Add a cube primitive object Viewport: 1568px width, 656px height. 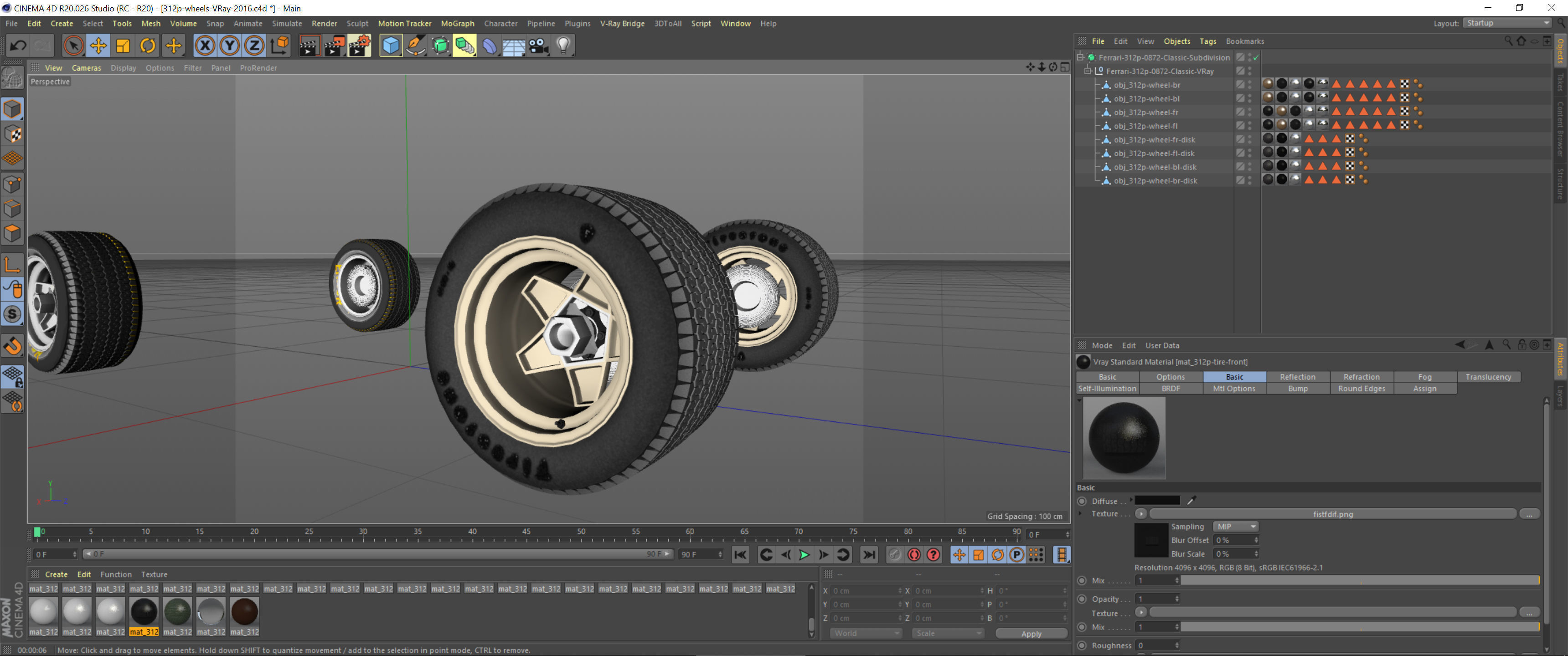[x=390, y=46]
